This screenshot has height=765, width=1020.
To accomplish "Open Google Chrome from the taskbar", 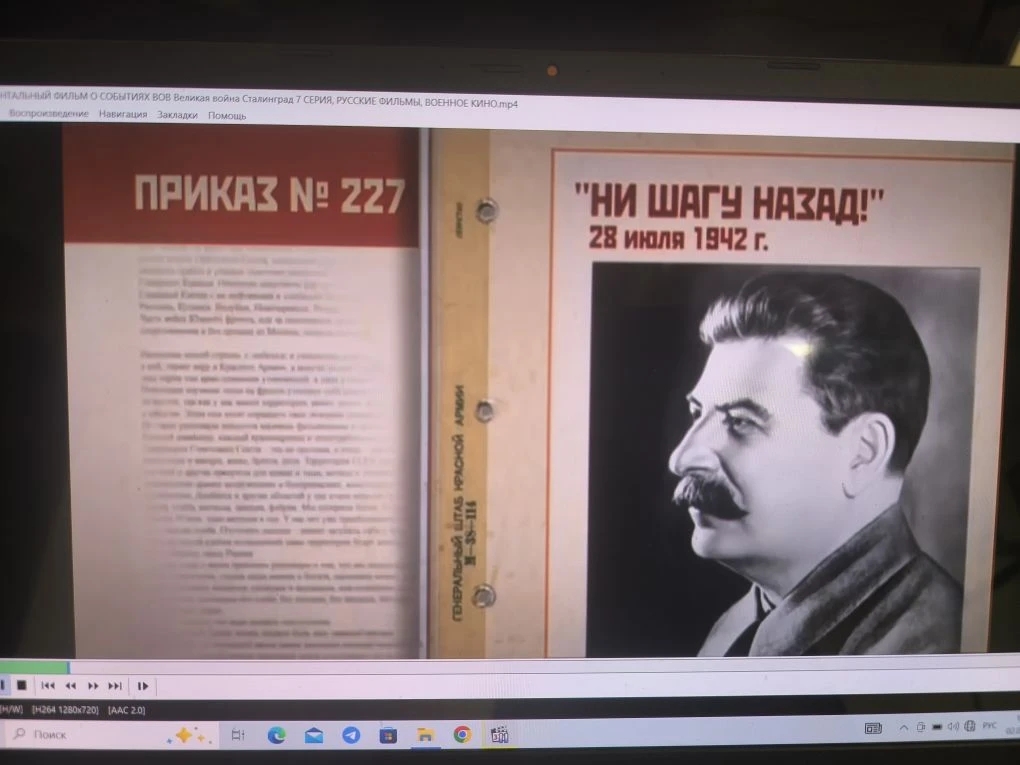I will pos(462,735).
